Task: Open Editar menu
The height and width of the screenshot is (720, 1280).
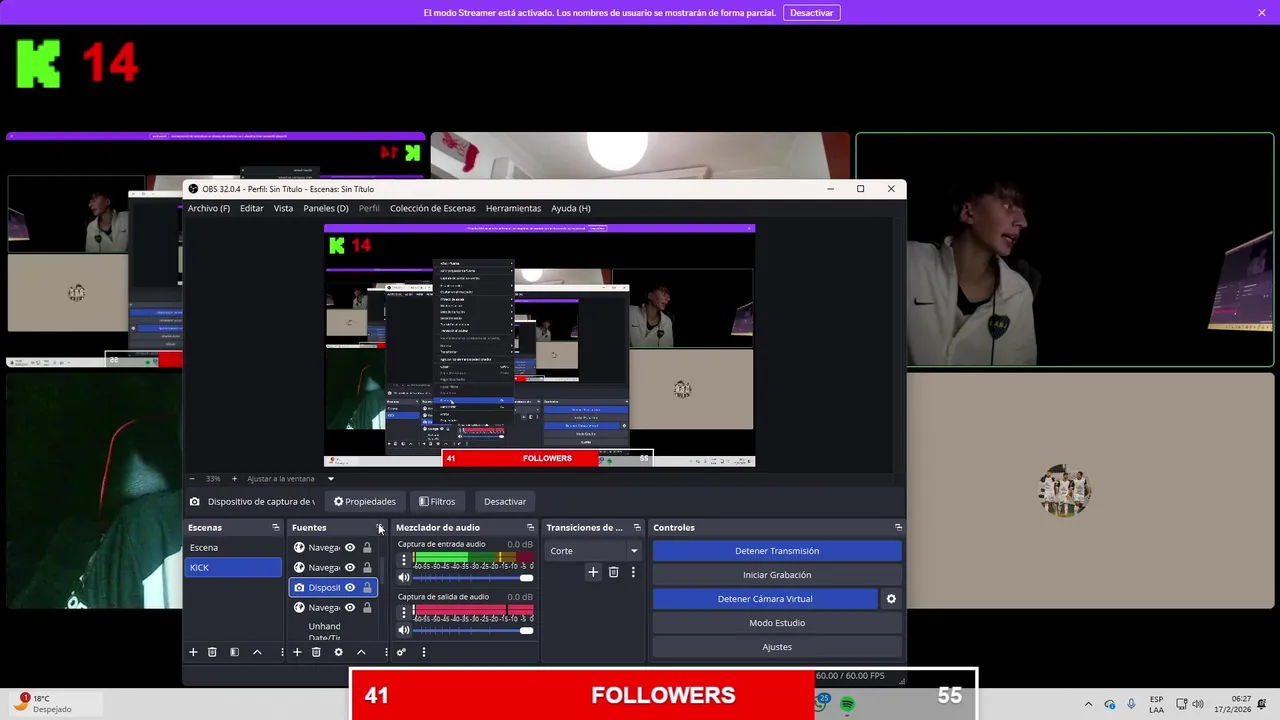Action: click(x=252, y=208)
